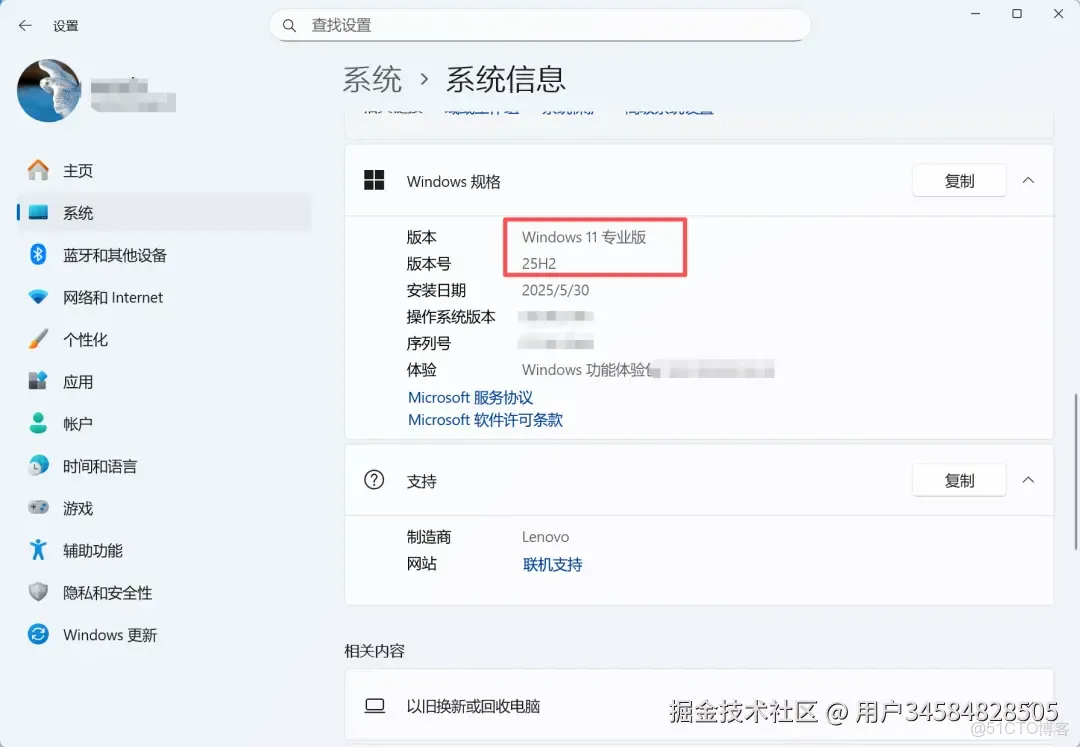The width and height of the screenshot is (1080, 747).
Task: Click the settings search box
Action: (x=540, y=24)
